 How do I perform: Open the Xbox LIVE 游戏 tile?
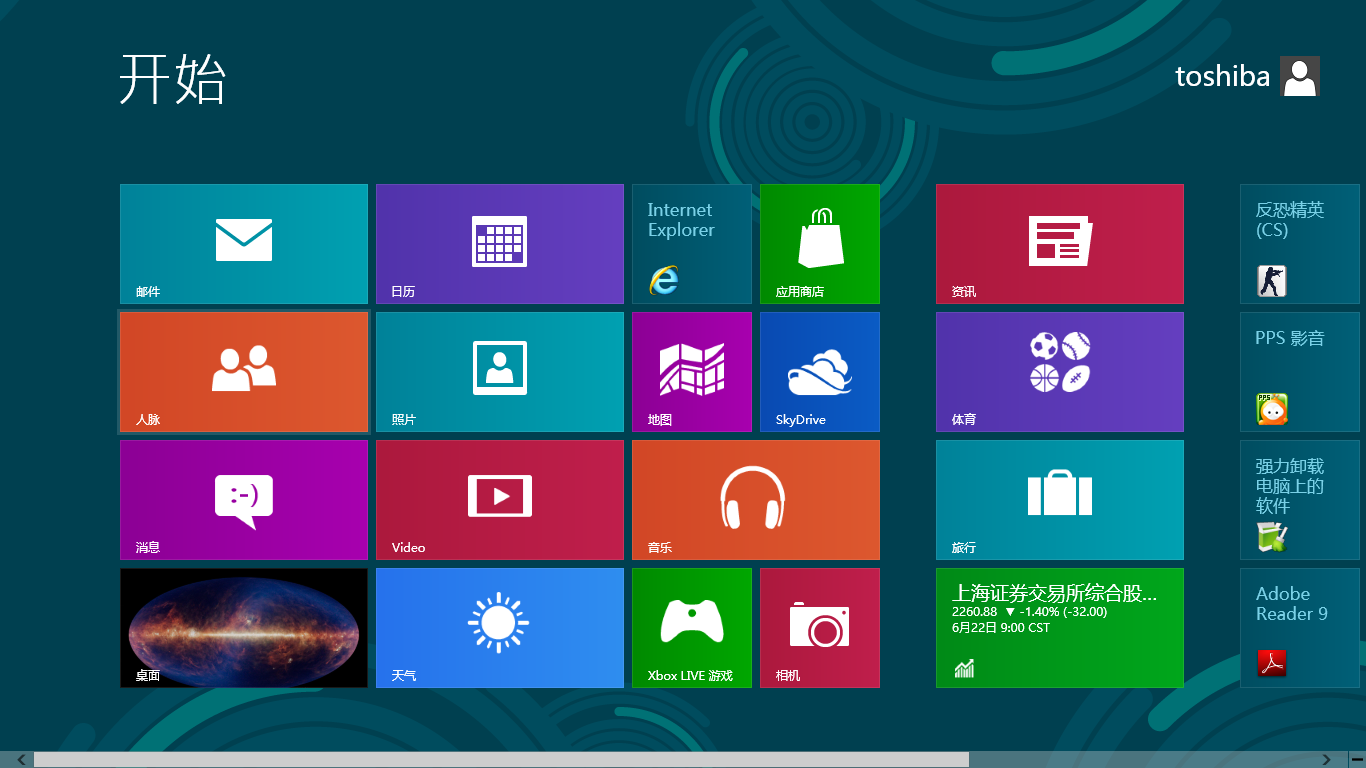[x=692, y=628]
